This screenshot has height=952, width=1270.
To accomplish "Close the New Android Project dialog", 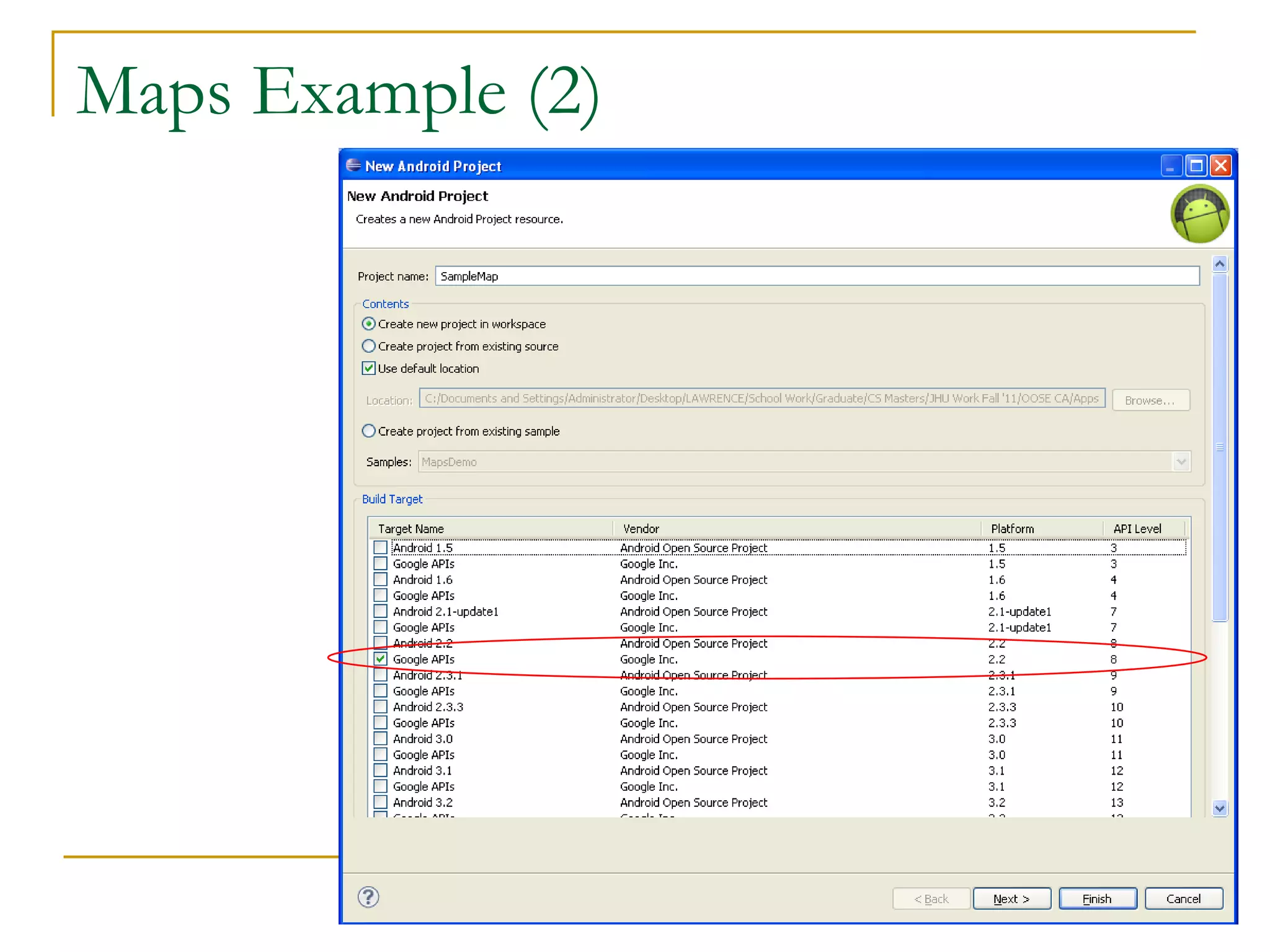I will (x=1221, y=165).
